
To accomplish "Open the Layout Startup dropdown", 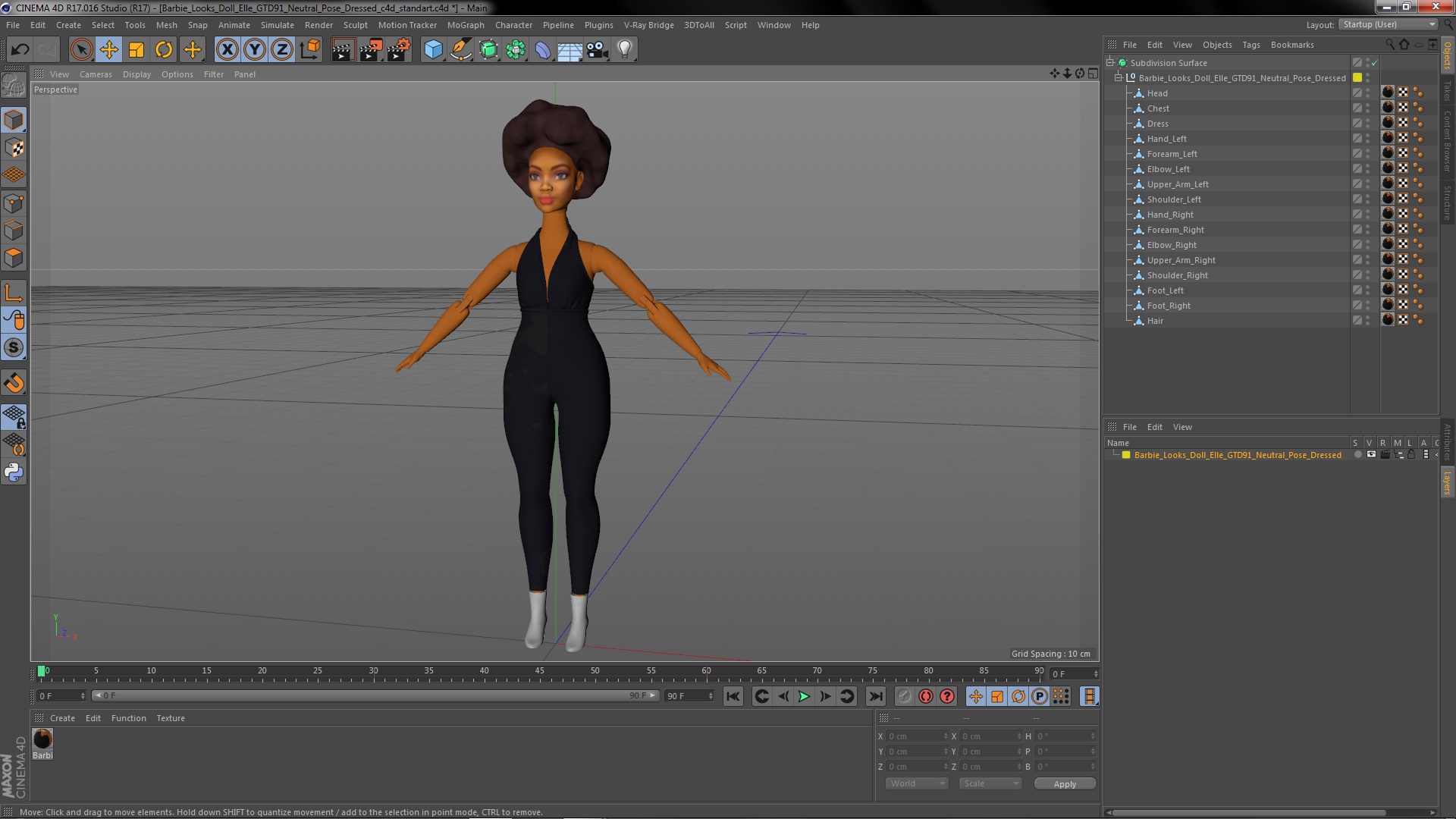I will coord(1388,25).
